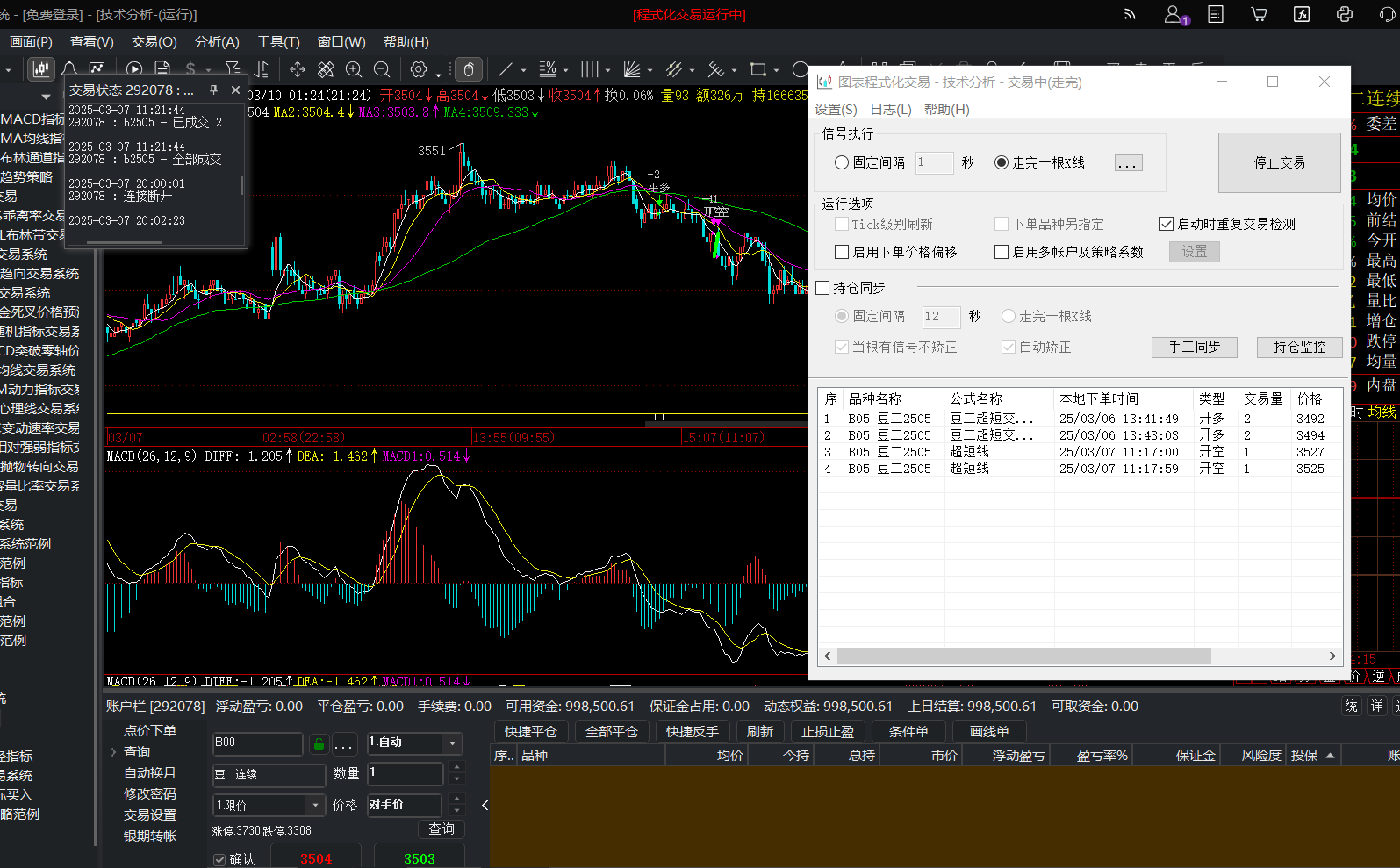Increase 数量 with up stepper arrow
This screenshot has height=868, width=1400.
click(456, 768)
